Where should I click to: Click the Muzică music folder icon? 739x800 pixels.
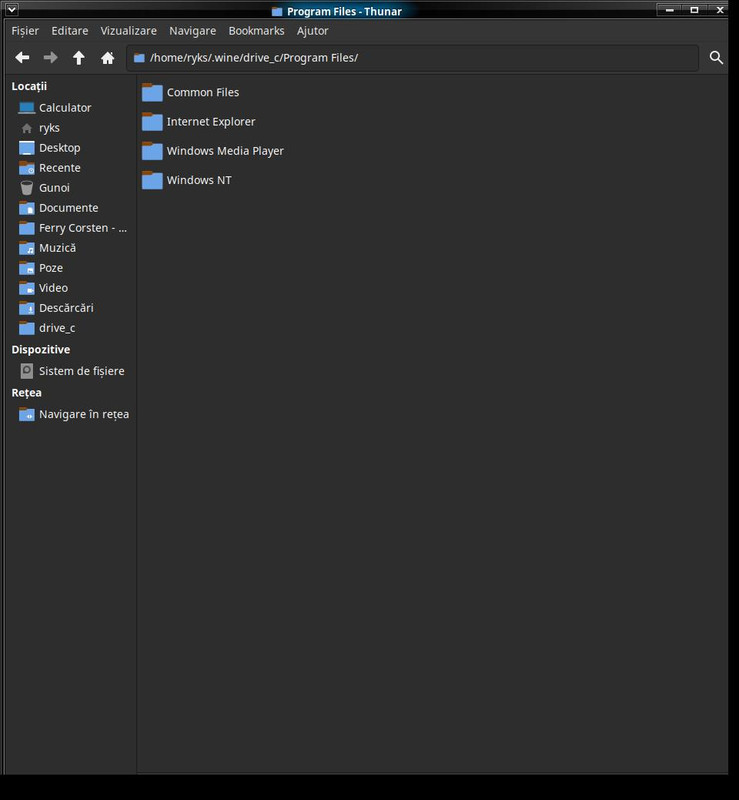tap(27, 248)
